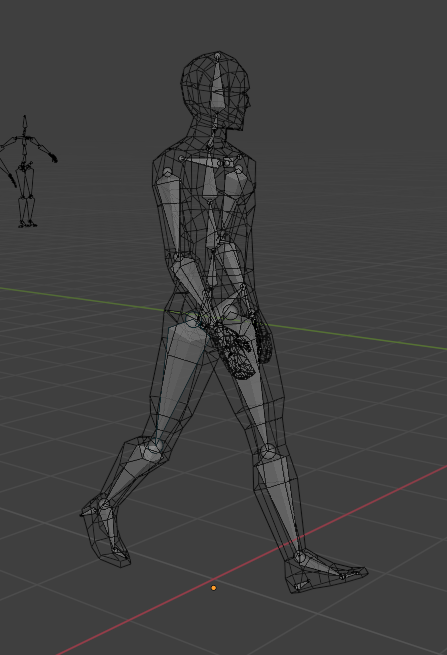Image resolution: width=447 pixels, height=655 pixels.
Task: Select the small T-pose armature in background
Action: pyautogui.click(x=27, y=171)
